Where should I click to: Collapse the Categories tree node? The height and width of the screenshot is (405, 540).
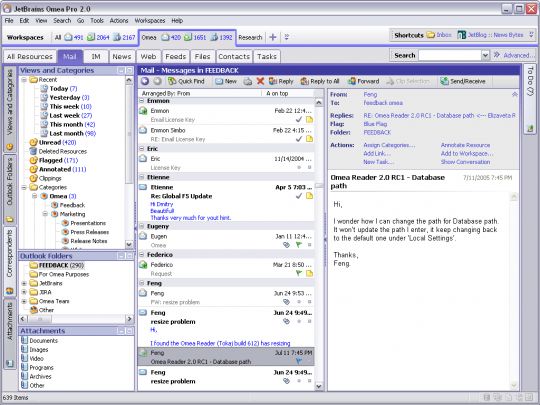point(24,187)
